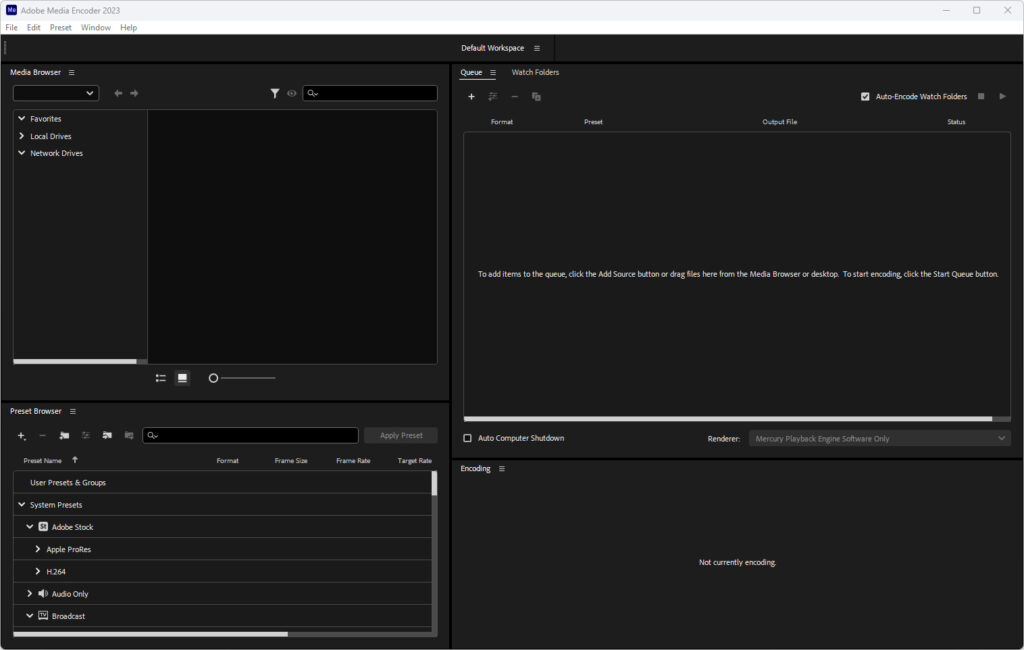This screenshot has width=1024, height=650.
Task: Click the Adobe Stock St icon
Action: coord(43,527)
